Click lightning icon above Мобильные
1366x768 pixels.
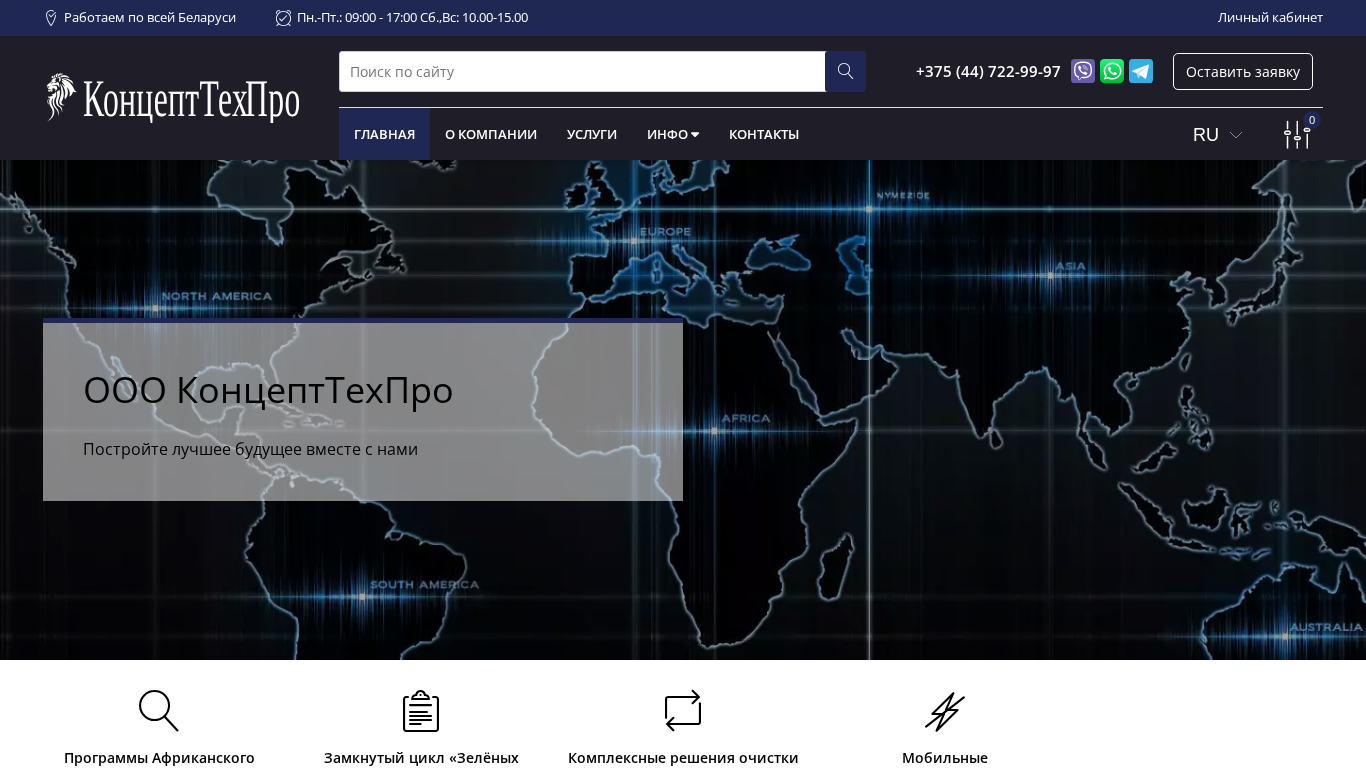pyautogui.click(x=945, y=711)
